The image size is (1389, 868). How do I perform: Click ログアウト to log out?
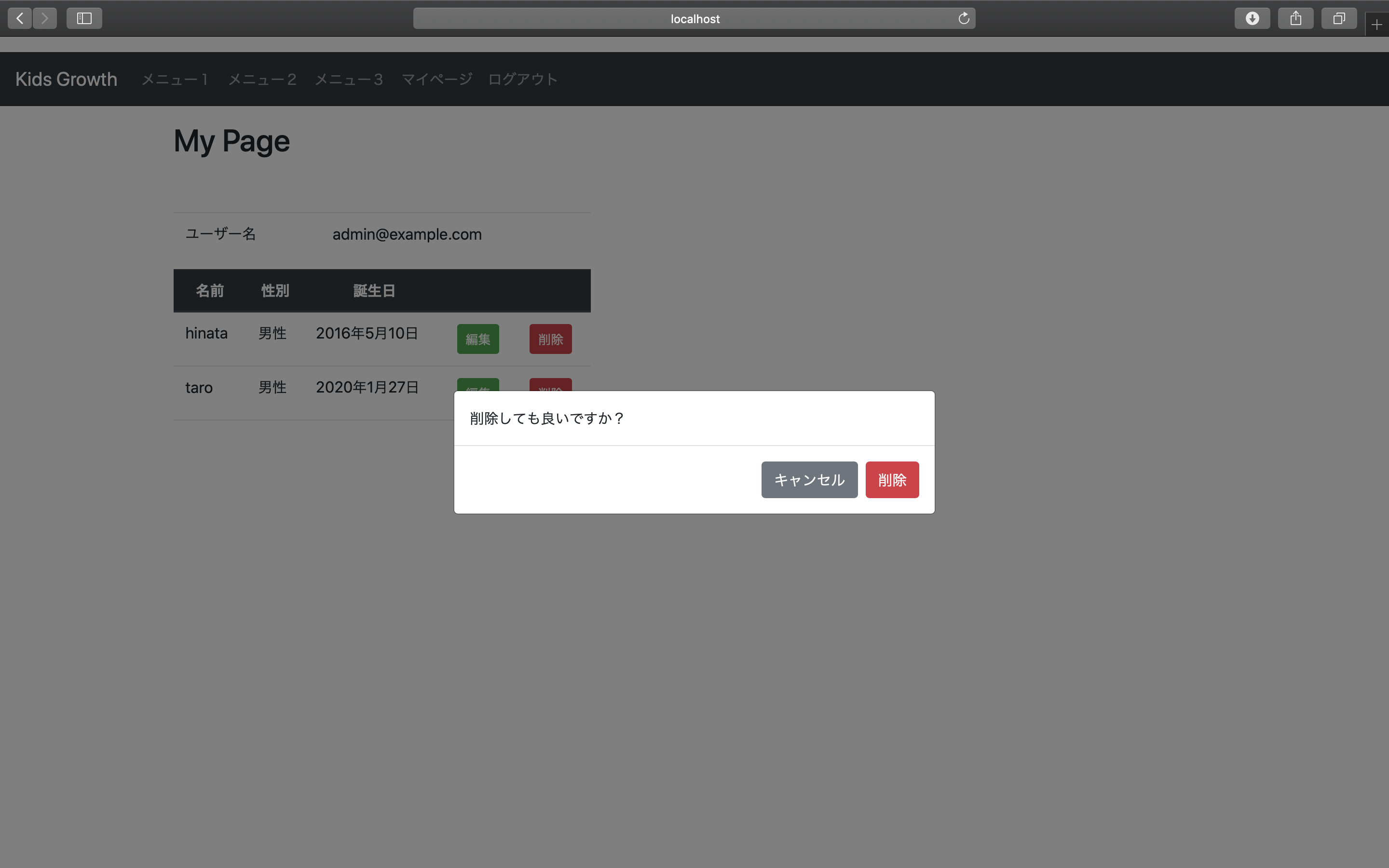click(x=522, y=79)
